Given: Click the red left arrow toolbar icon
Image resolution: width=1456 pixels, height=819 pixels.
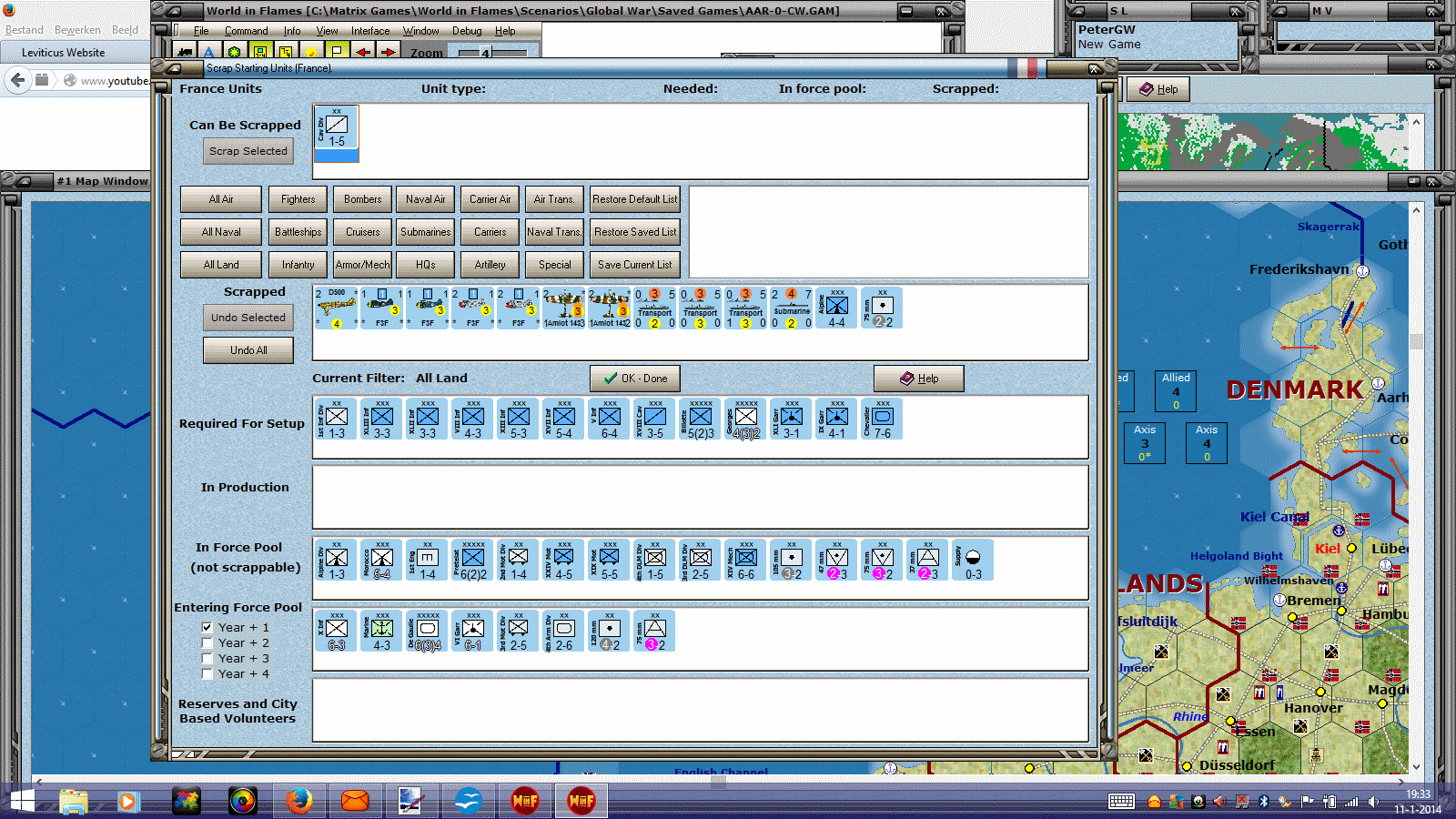Looking at the screenshot, I should coord(363,52).
